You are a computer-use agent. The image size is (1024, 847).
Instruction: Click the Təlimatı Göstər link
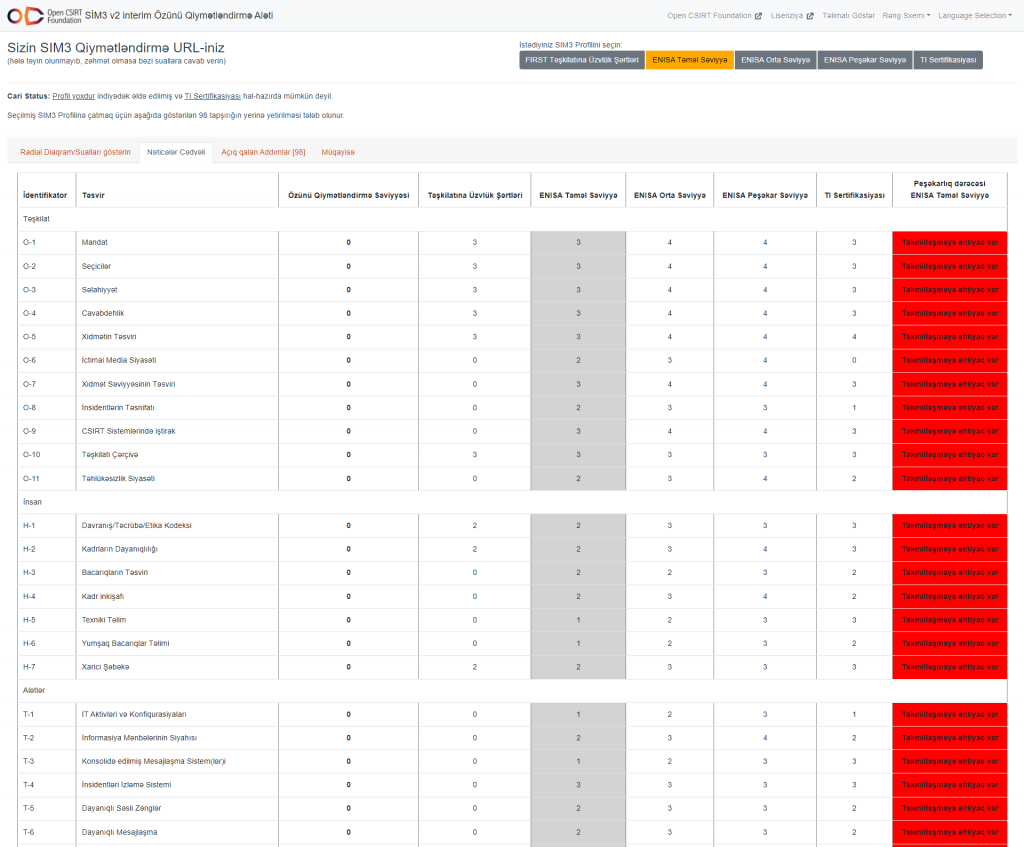click(848, 16)
